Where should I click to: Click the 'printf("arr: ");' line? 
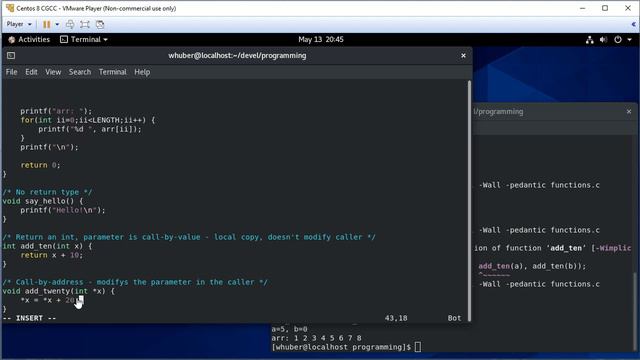click(56, 111)
